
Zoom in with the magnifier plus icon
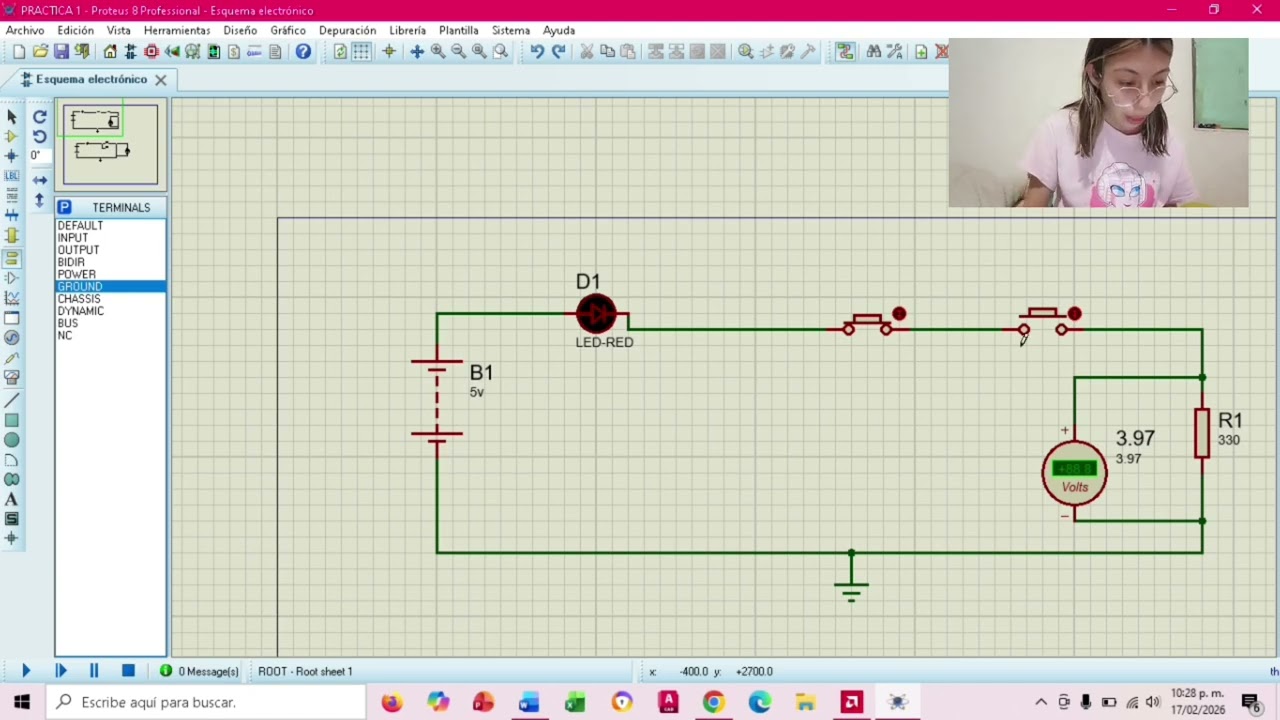[438, 52]
